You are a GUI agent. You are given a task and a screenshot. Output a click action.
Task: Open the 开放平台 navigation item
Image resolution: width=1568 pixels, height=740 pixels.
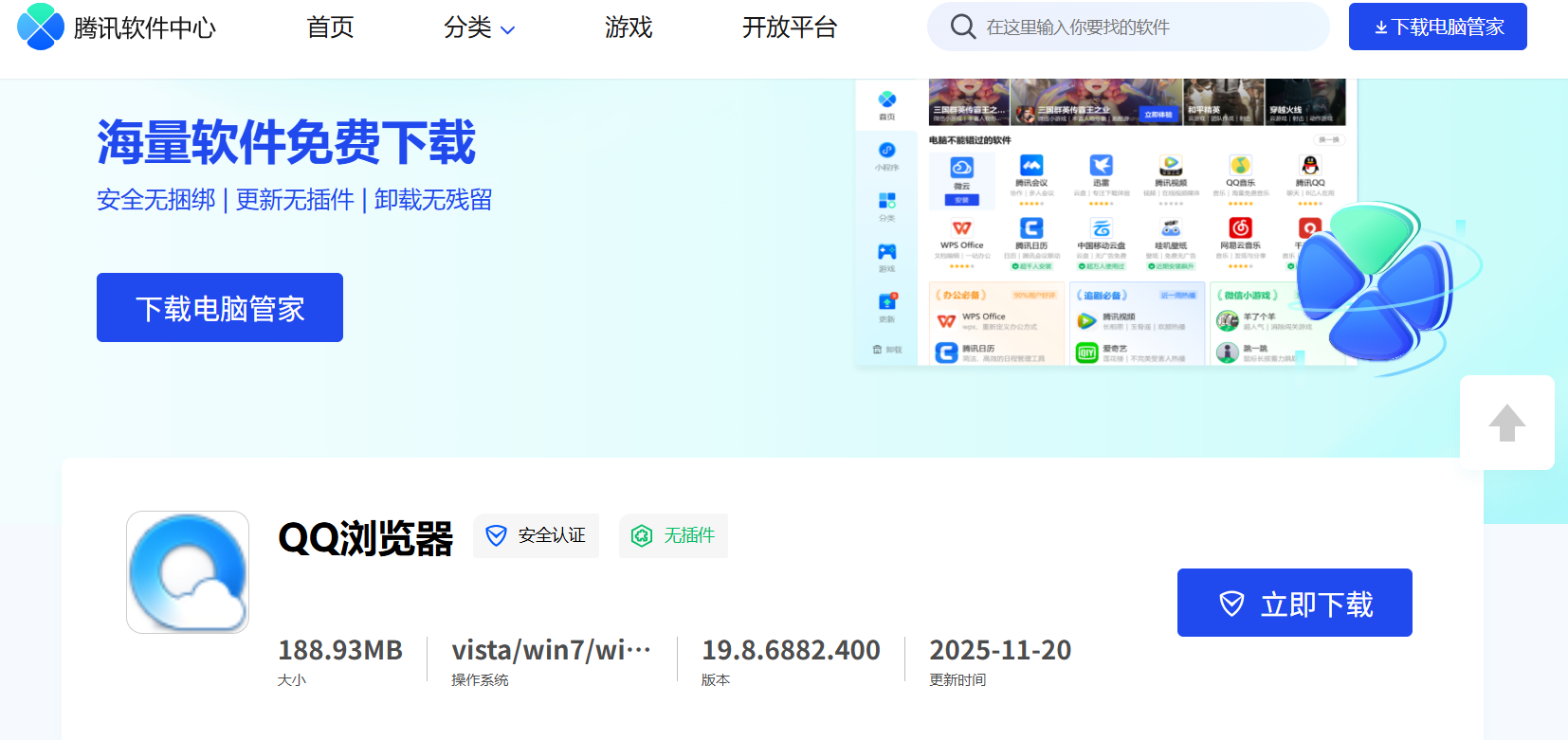point(790,27)
